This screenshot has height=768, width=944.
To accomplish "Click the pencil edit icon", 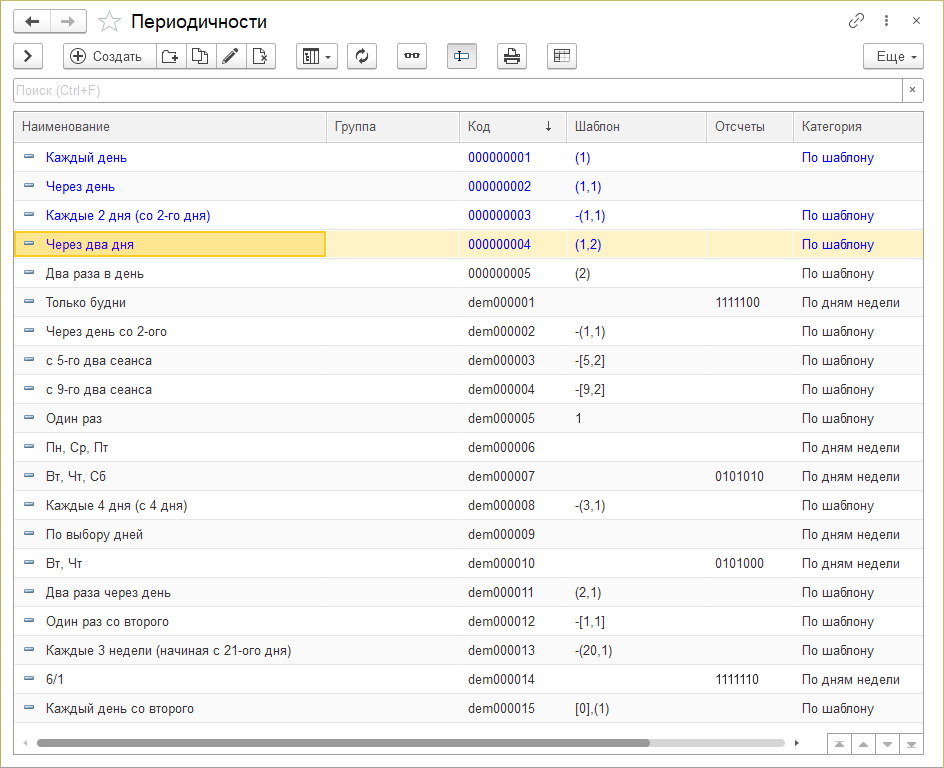I will 230,56.
